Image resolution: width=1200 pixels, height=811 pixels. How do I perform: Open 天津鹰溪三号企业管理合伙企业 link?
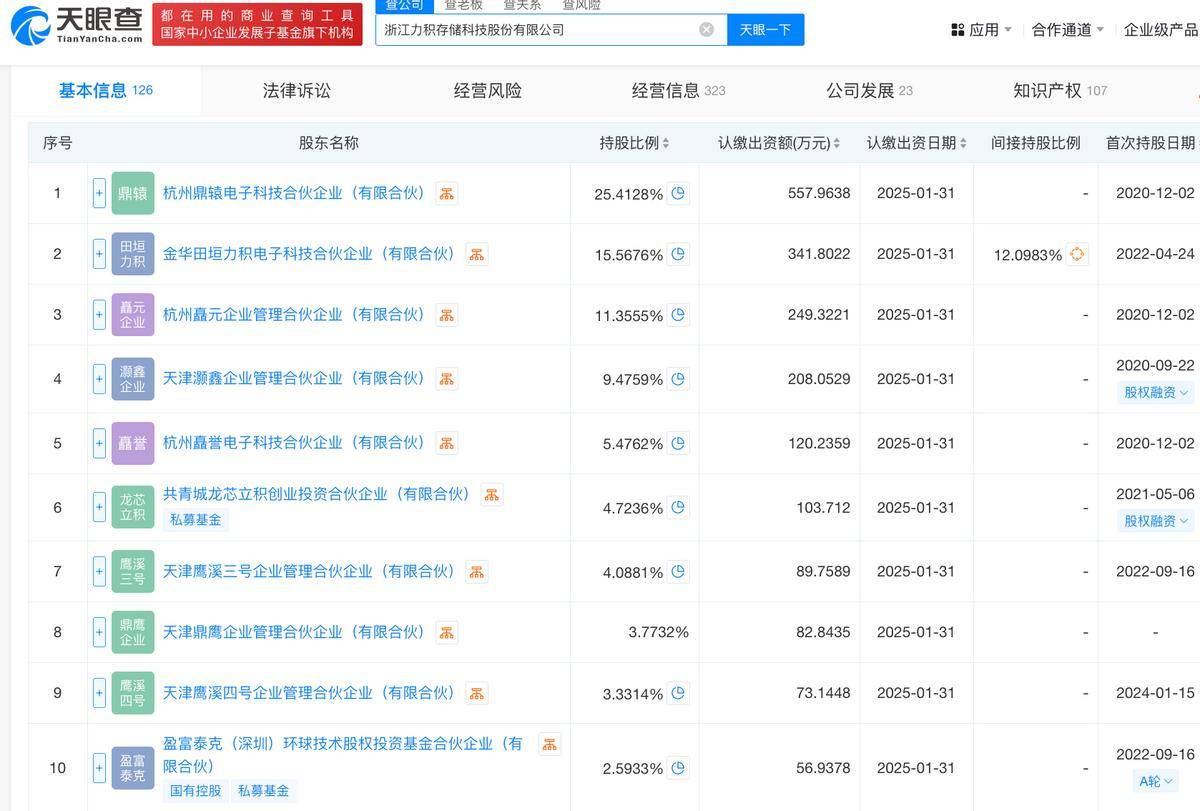[x=309, y=571]
